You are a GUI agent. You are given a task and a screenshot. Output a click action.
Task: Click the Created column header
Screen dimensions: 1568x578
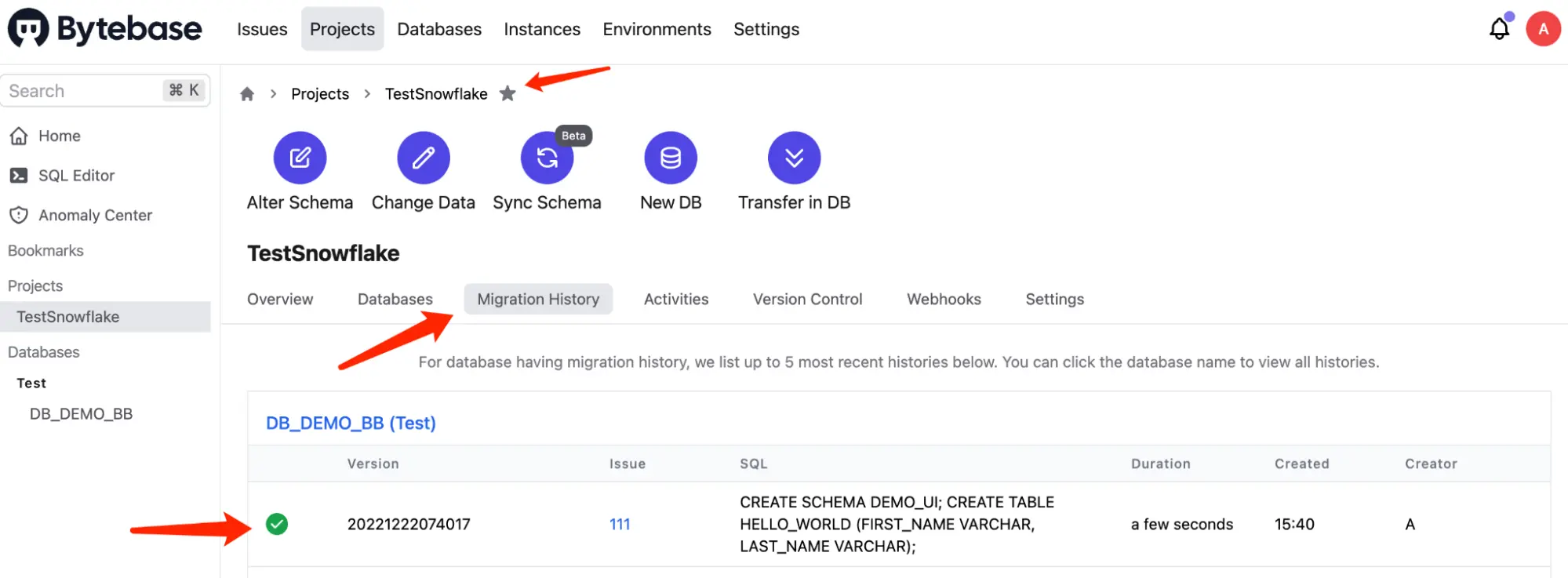(1302, 463)
